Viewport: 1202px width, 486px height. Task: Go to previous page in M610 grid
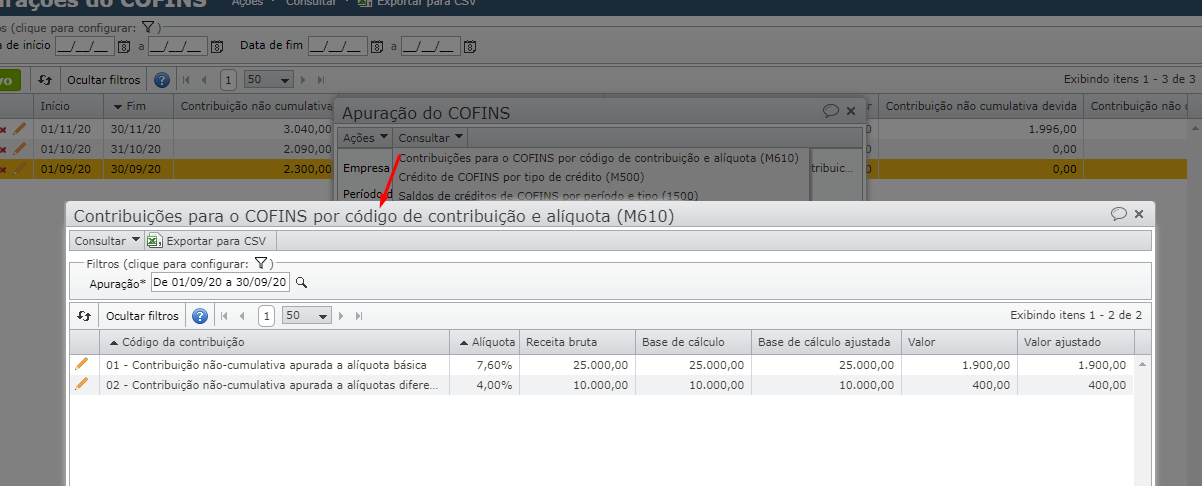(x=242, y=316)
